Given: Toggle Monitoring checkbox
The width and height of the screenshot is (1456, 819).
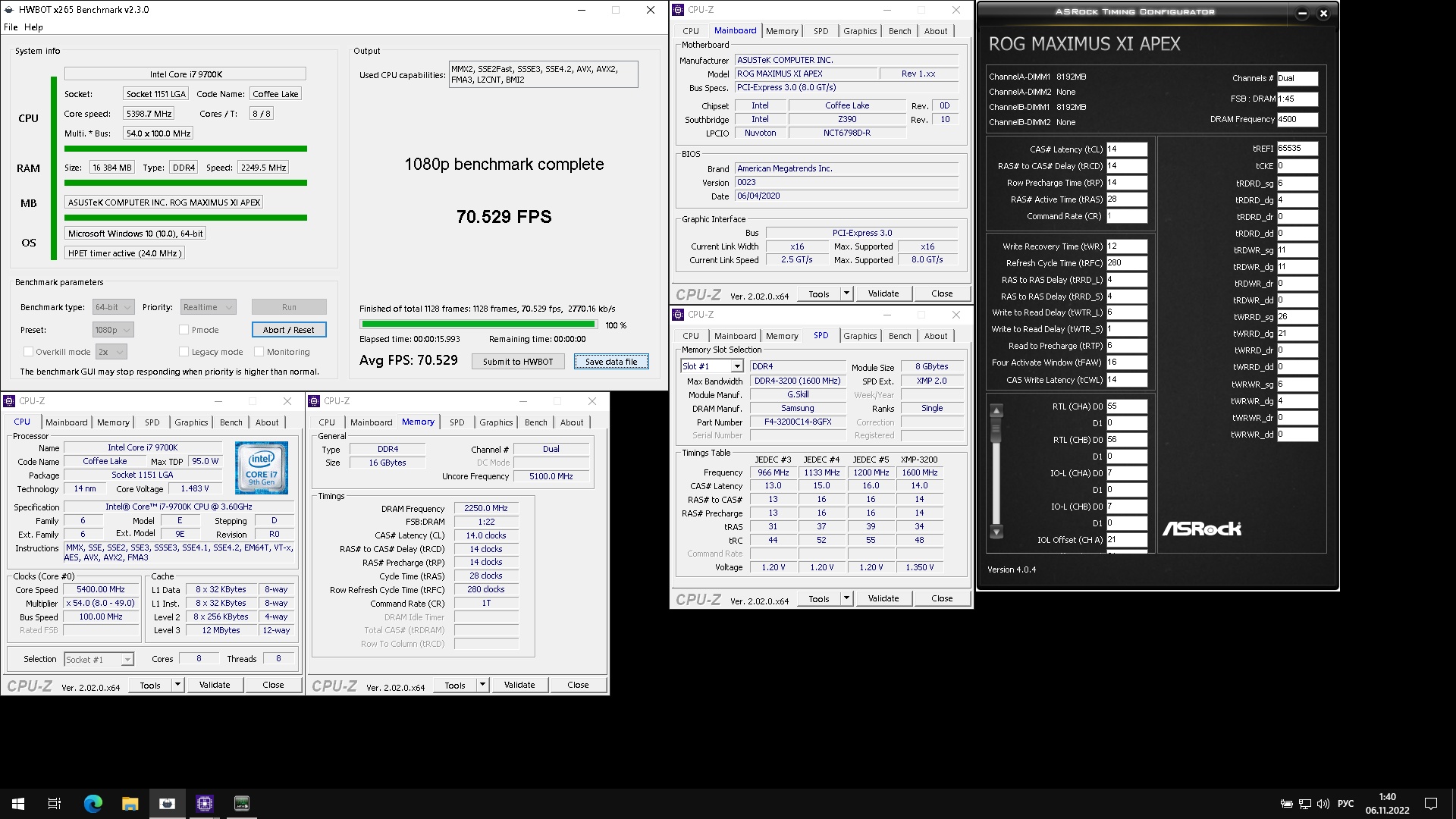Looking at the screenshot, I should [x=259, y=352].
